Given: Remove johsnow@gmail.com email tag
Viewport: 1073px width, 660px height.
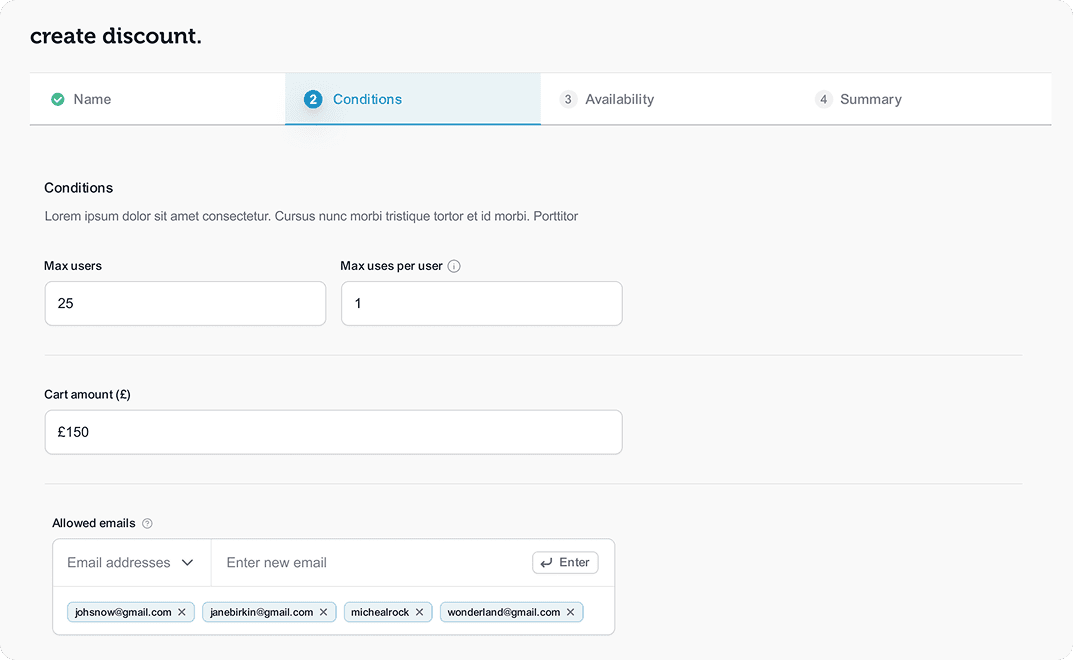Looking at the screenshot, I should click(x=182, y=612).
